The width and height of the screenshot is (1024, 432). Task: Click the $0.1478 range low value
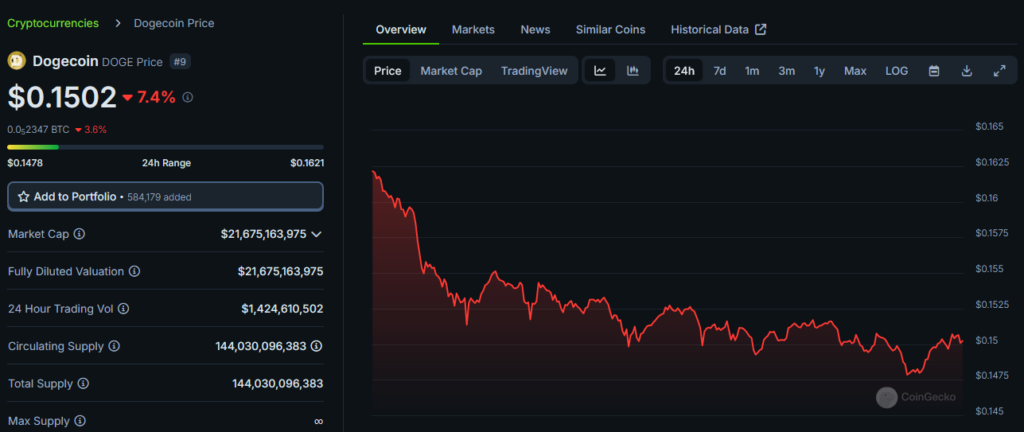tap(25, 162)
